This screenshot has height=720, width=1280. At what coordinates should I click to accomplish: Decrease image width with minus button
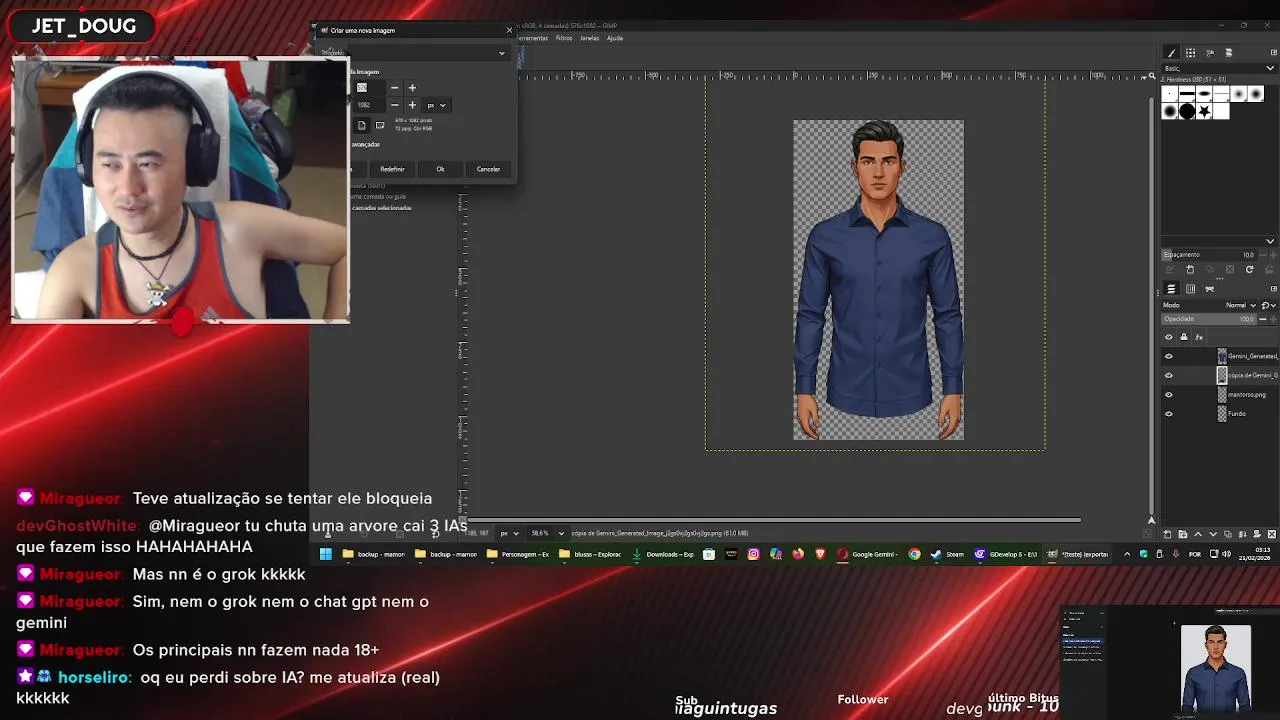click(394, 88)
